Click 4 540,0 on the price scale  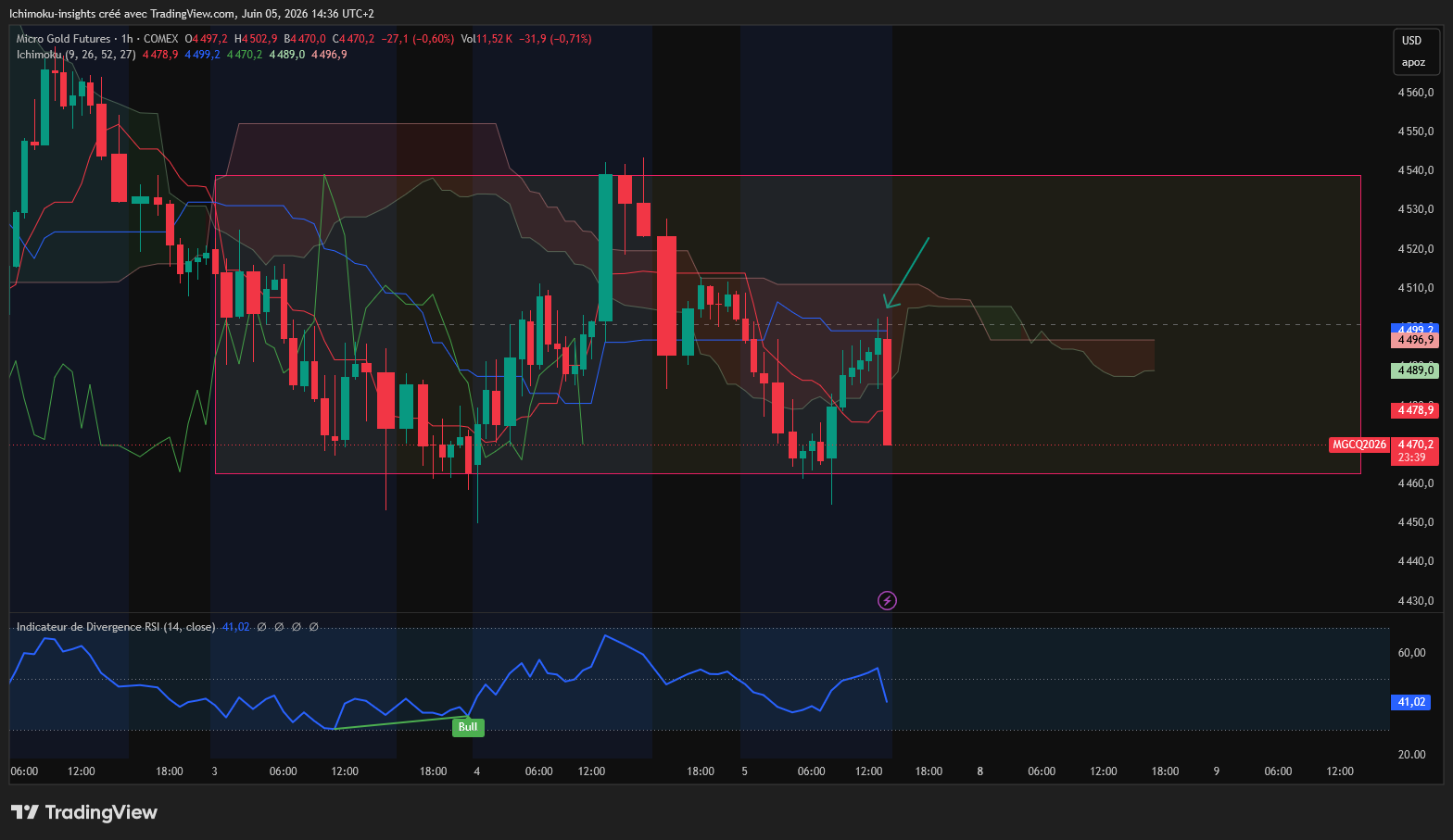point(1416,170)
